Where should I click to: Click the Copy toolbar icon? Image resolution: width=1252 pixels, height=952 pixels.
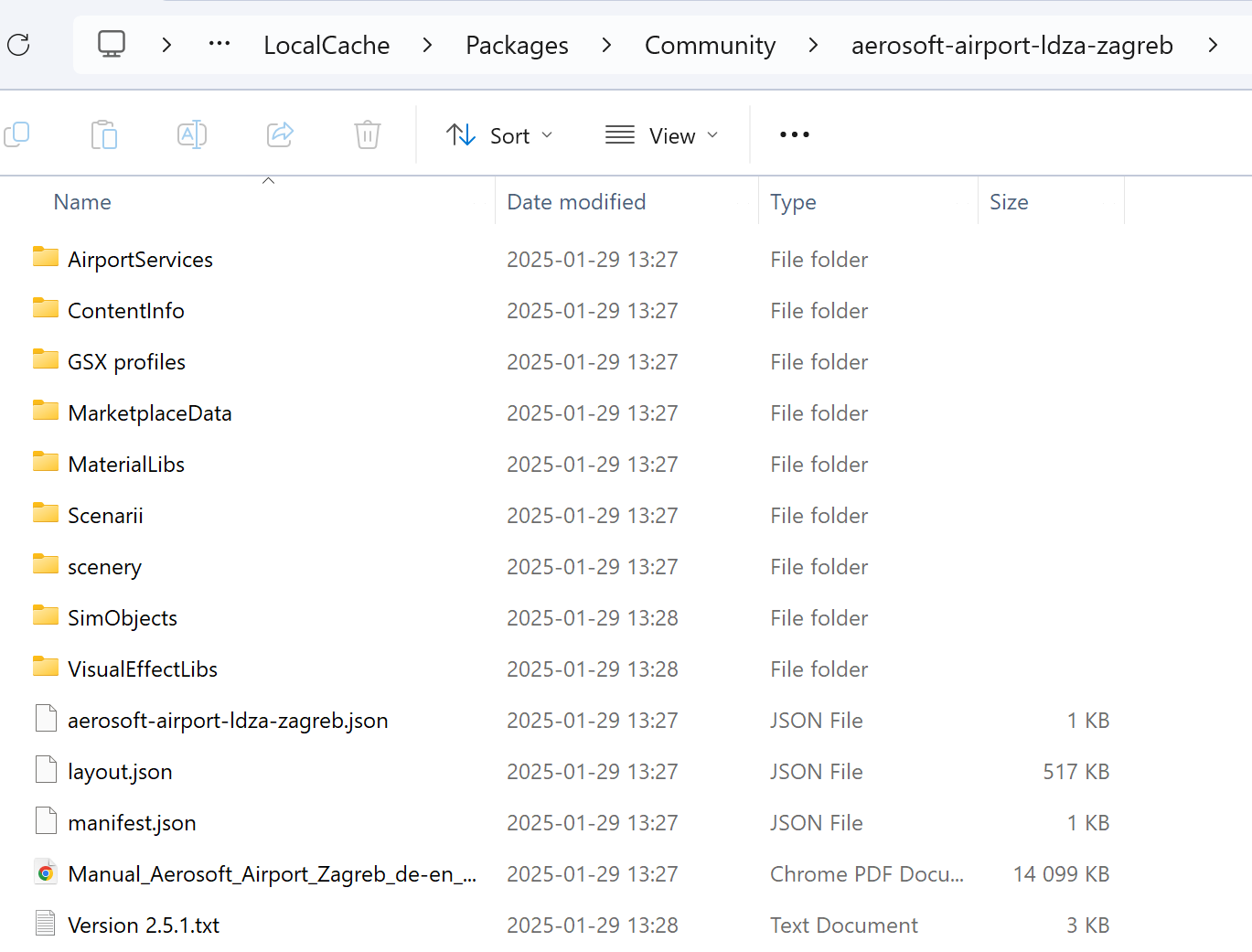pos(16,134)
